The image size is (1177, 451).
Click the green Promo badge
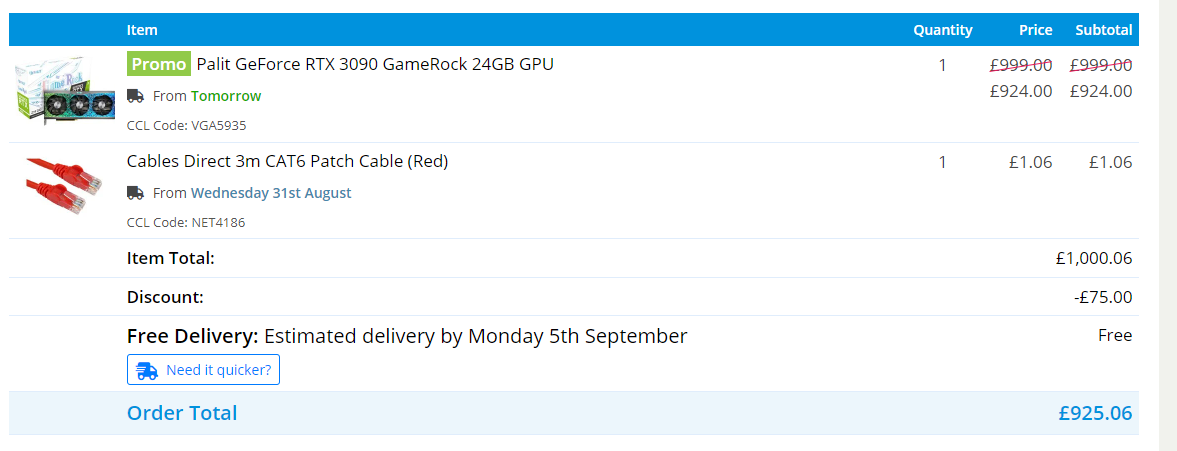point(158,65)
